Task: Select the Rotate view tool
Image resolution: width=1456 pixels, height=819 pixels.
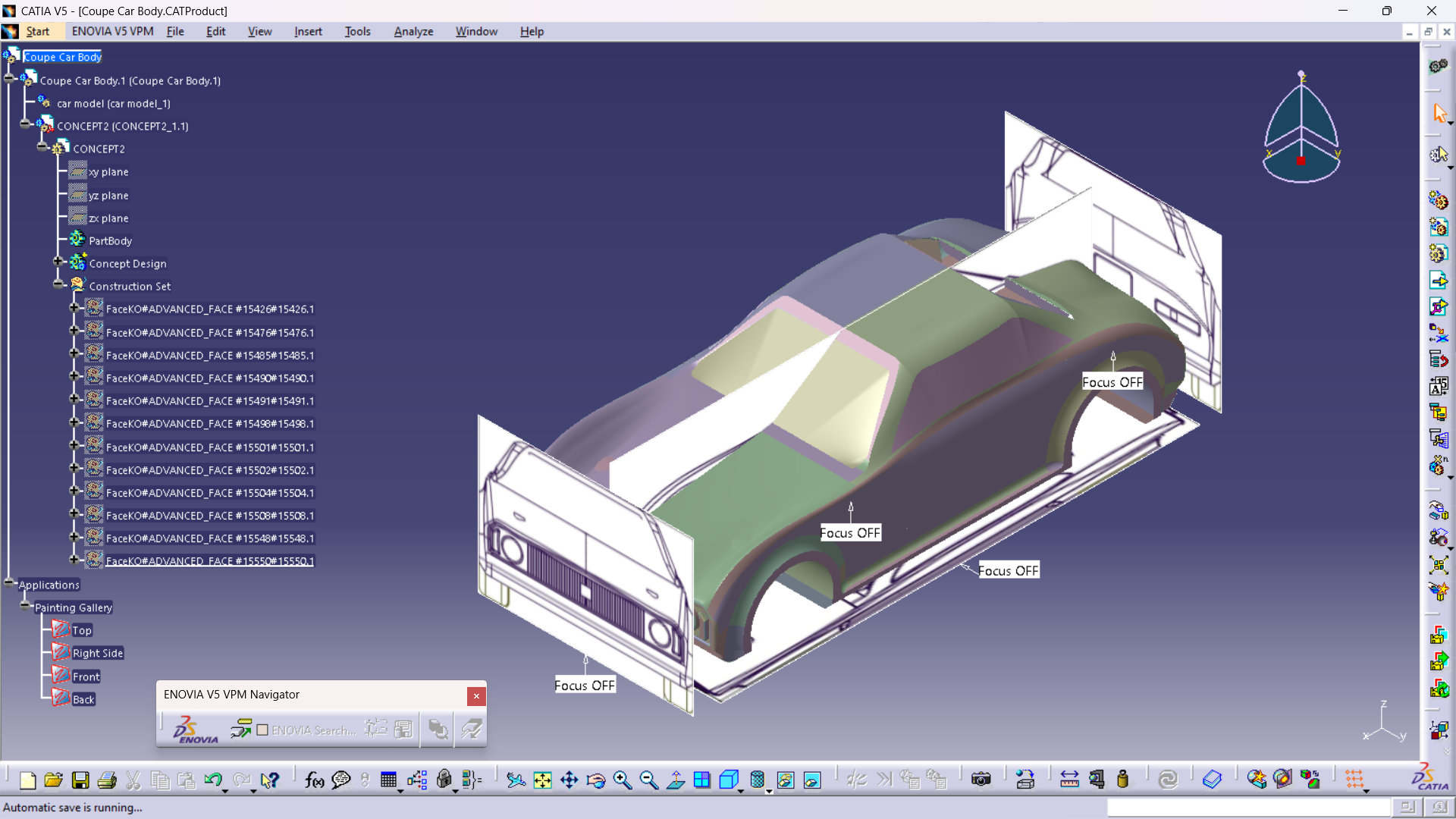Action: point(595,780)
